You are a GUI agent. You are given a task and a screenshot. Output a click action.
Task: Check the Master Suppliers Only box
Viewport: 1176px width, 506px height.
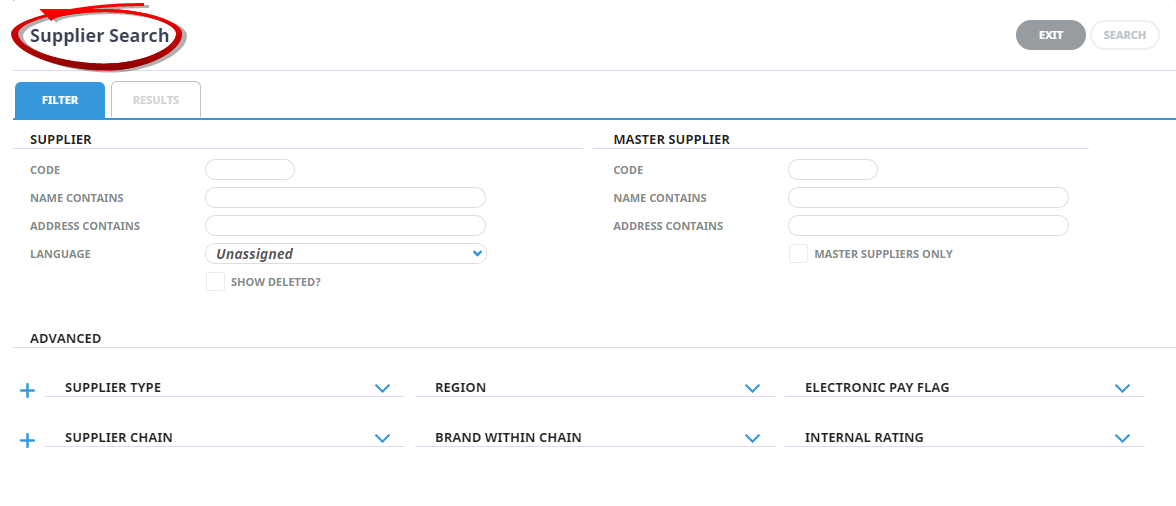[798, 254]
